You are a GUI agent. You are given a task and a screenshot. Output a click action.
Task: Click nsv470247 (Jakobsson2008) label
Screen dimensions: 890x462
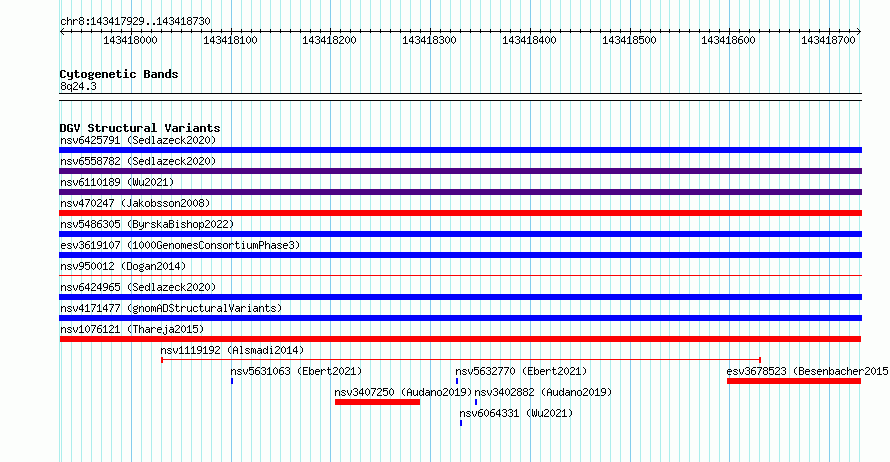(135, 203)
